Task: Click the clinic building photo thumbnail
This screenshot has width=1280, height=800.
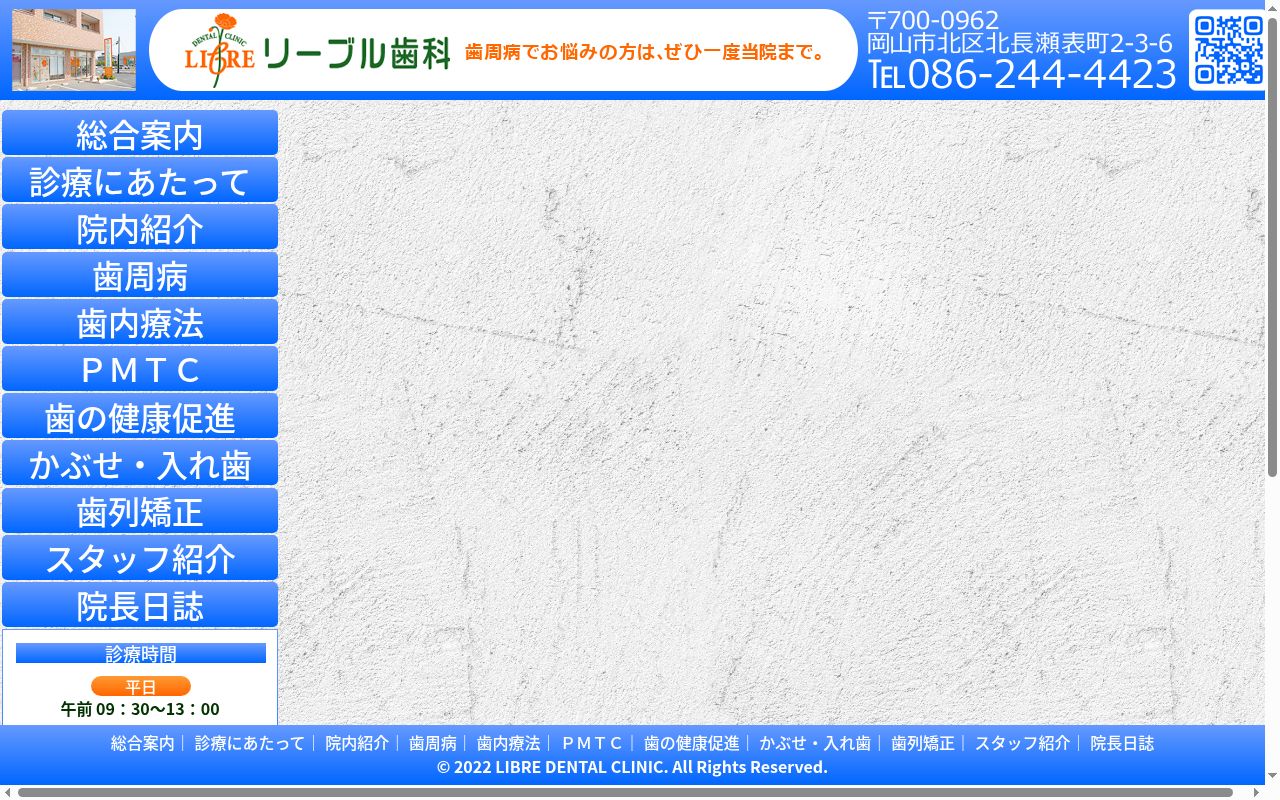Action: pyautogui.click(x=74, y=50)
